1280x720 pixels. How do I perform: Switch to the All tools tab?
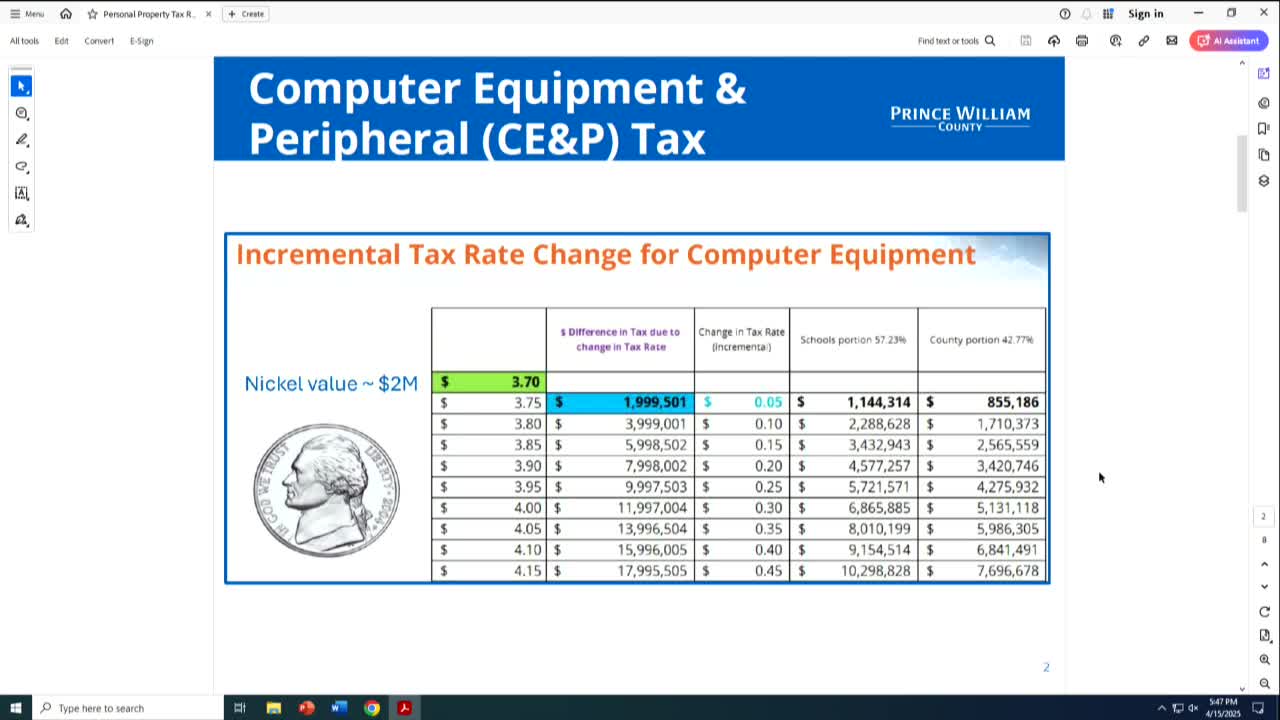click(24, 41)
